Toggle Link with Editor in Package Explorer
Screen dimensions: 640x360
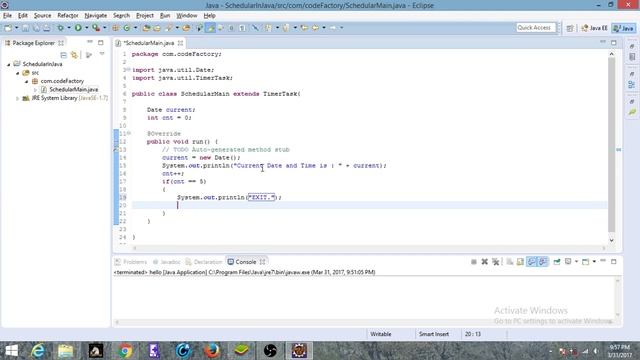pos(74,55)
